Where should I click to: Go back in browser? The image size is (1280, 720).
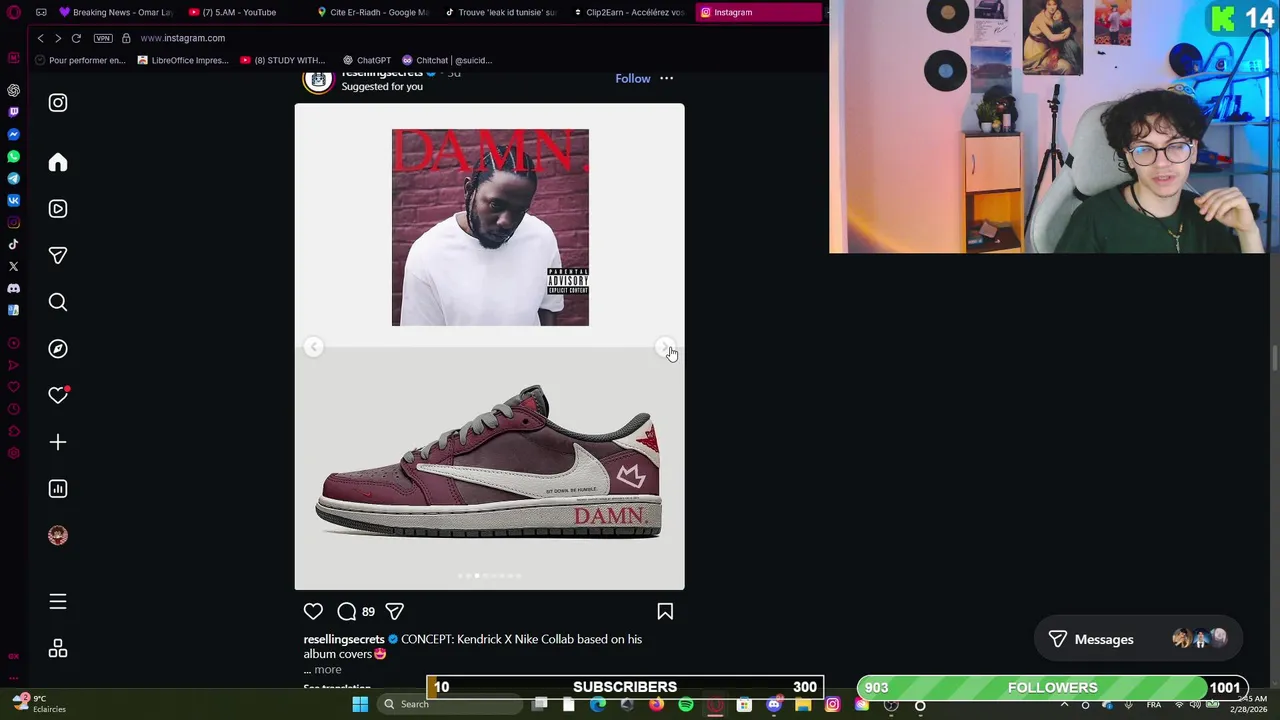[40, 38]
